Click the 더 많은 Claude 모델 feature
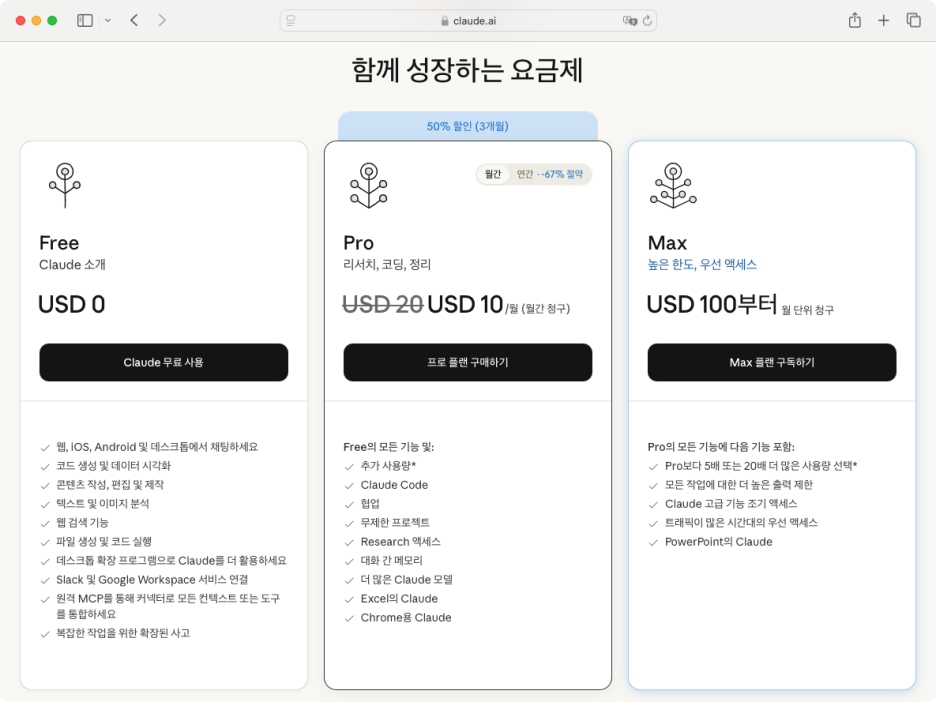 (x=407, y=580)
